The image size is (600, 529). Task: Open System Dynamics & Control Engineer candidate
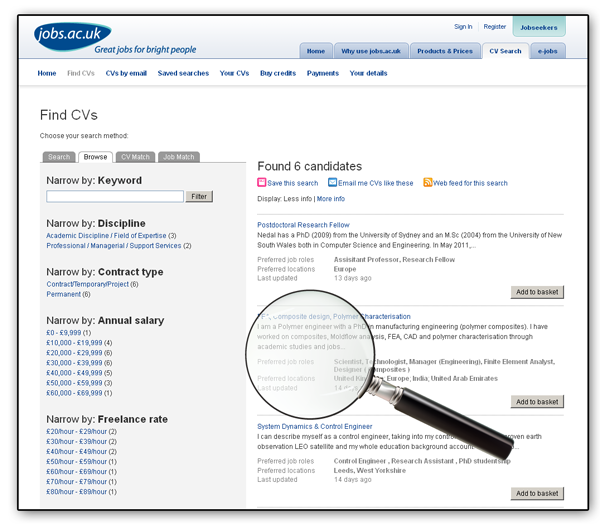pos(315,426)
